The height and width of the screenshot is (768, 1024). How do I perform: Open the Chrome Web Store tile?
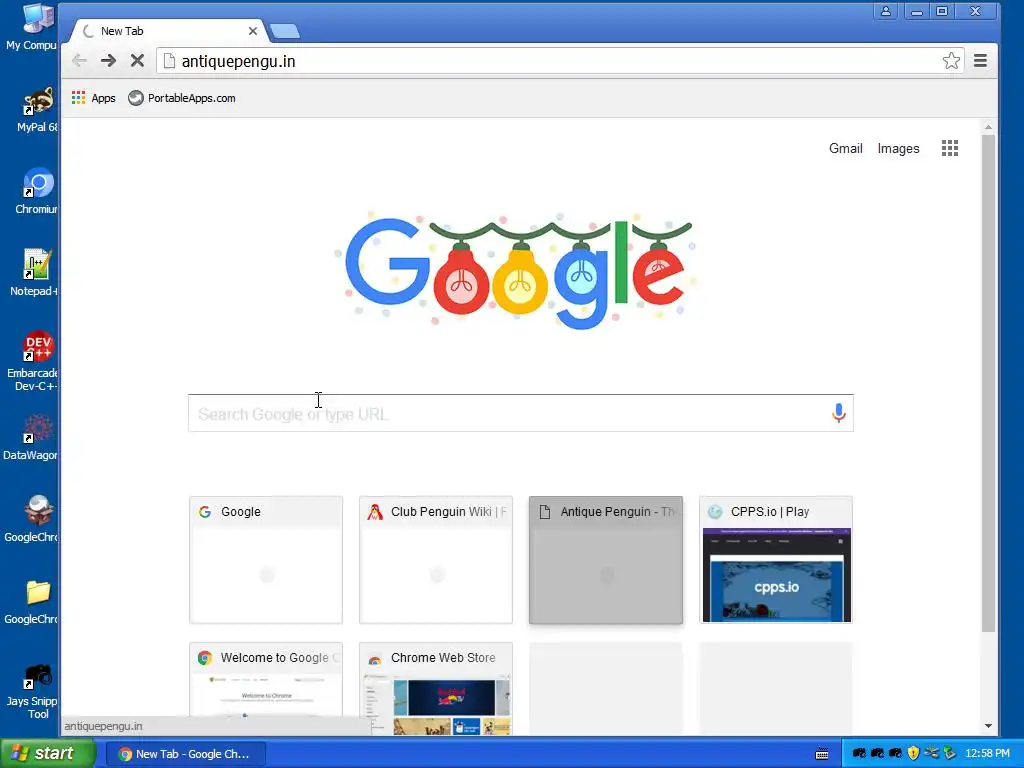(x=436, y=689)
